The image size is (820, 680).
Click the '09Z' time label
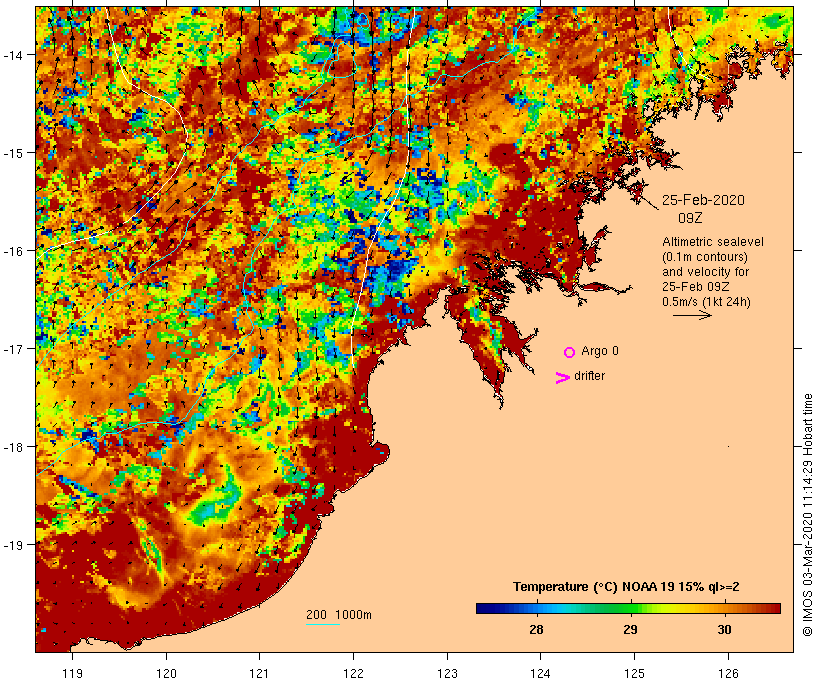[x=690, y=218]
